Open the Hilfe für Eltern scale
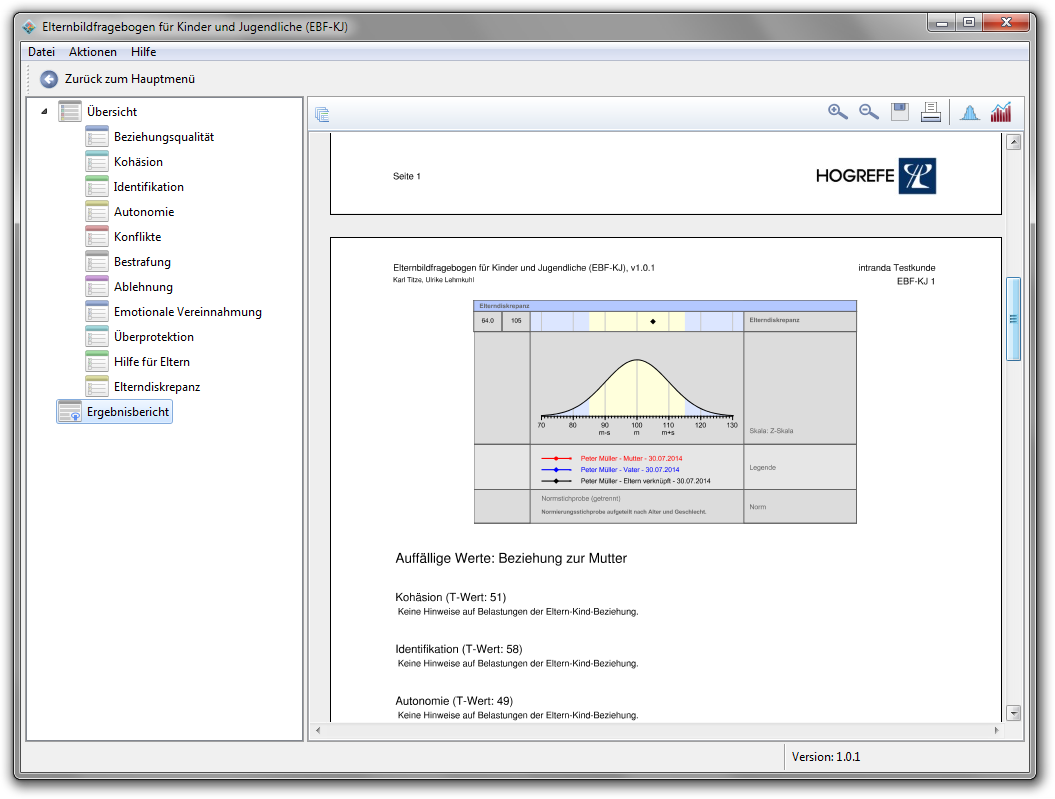Viewport: 1055px width, 799px height. pyautogui.click(x=151, y=362)
